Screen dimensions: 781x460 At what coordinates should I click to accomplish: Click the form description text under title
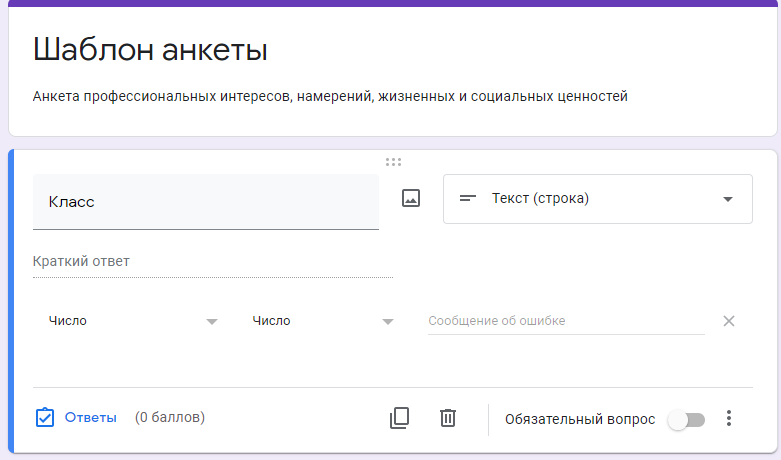(330, 97)
